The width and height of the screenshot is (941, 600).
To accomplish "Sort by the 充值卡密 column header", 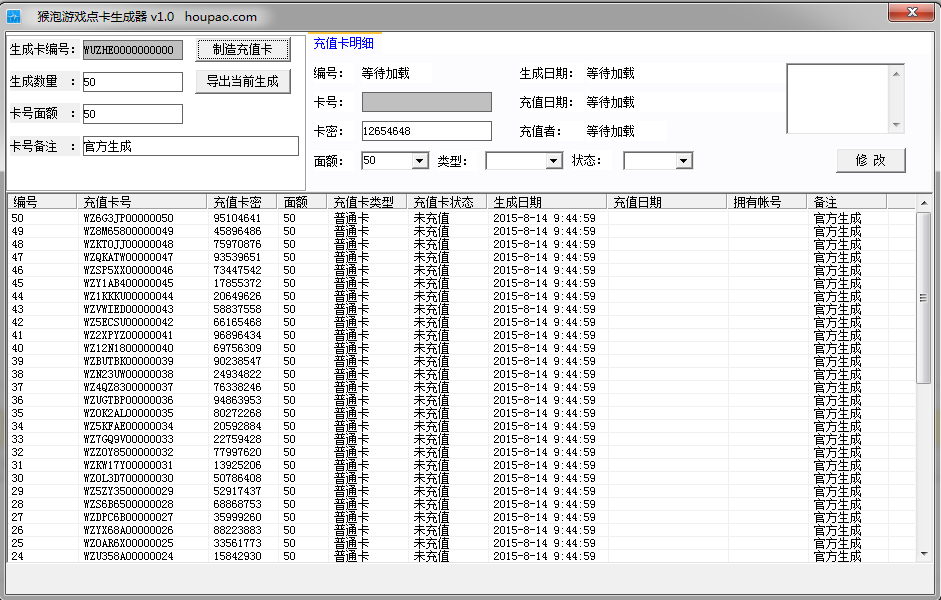I will (242, 202).
